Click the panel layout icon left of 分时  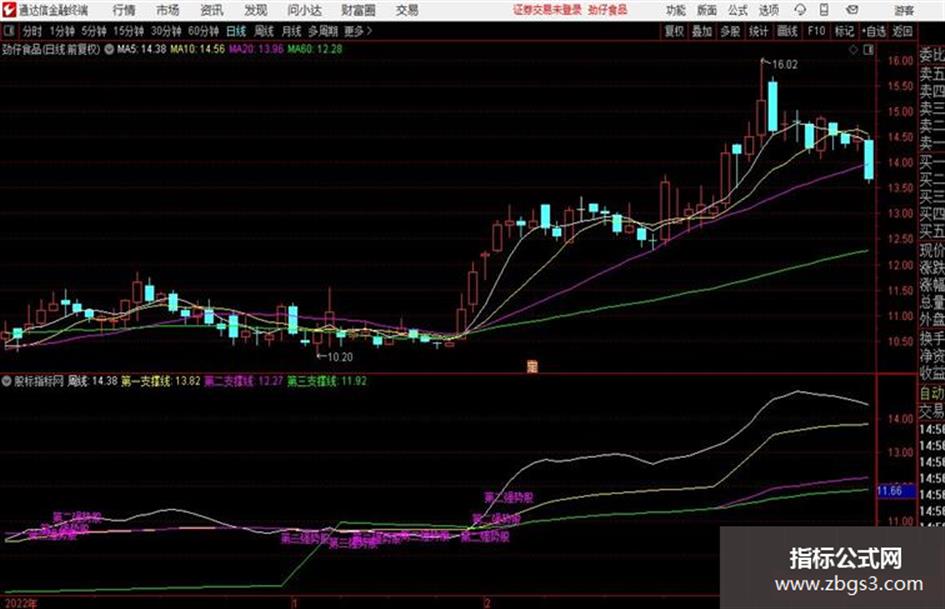coord(8,31)
